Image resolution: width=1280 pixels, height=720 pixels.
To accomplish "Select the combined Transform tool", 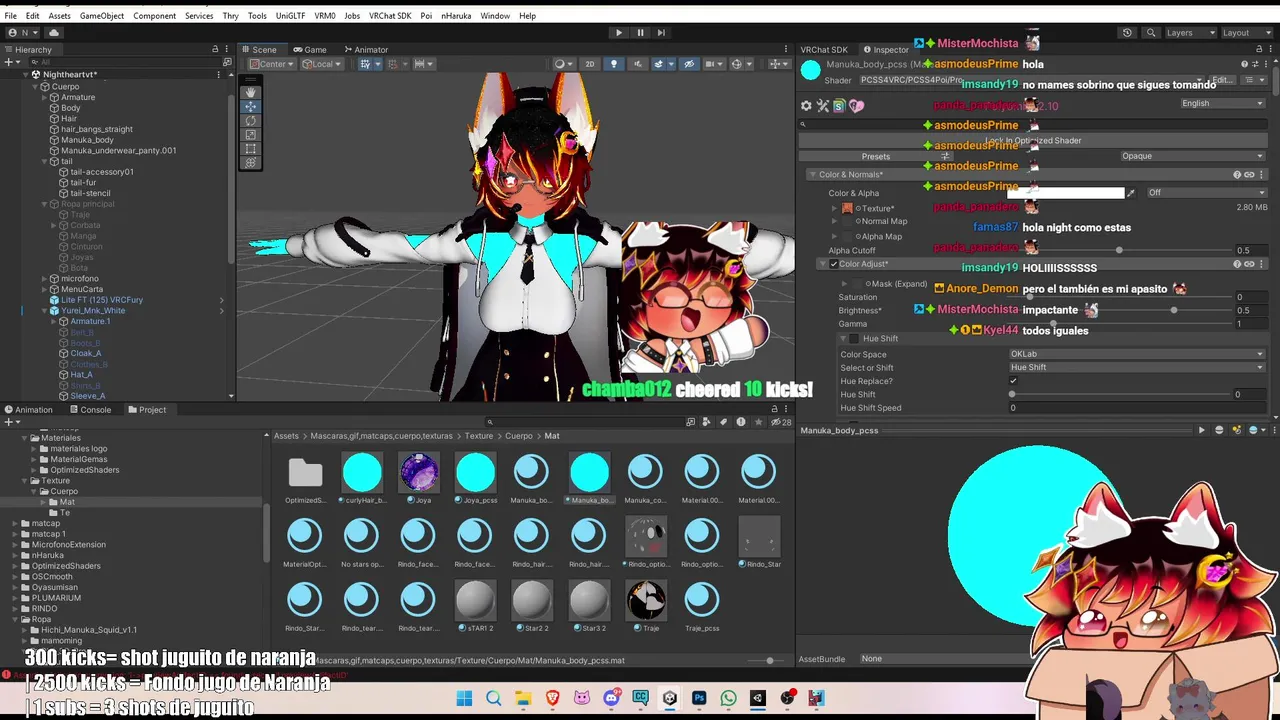I will [x=251, y=162].
